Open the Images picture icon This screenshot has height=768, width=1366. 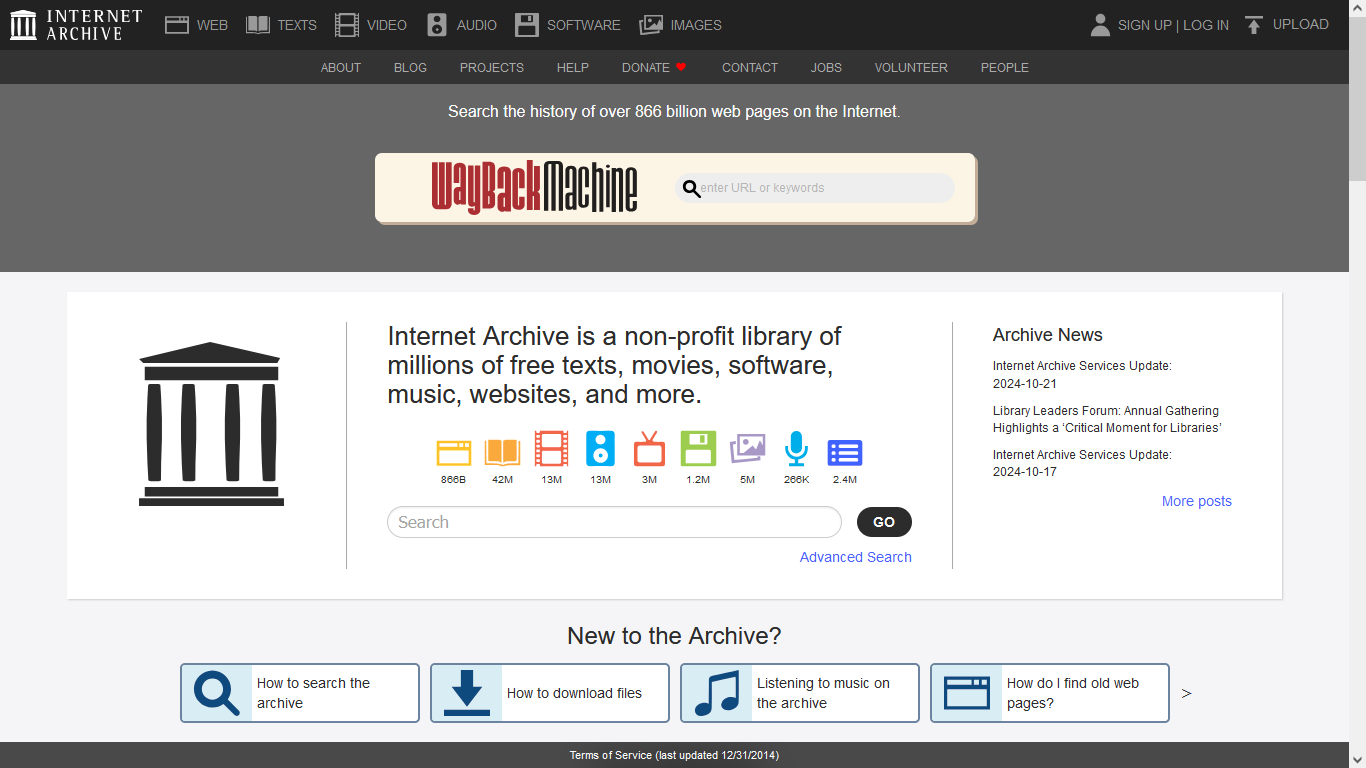point(651,25)
